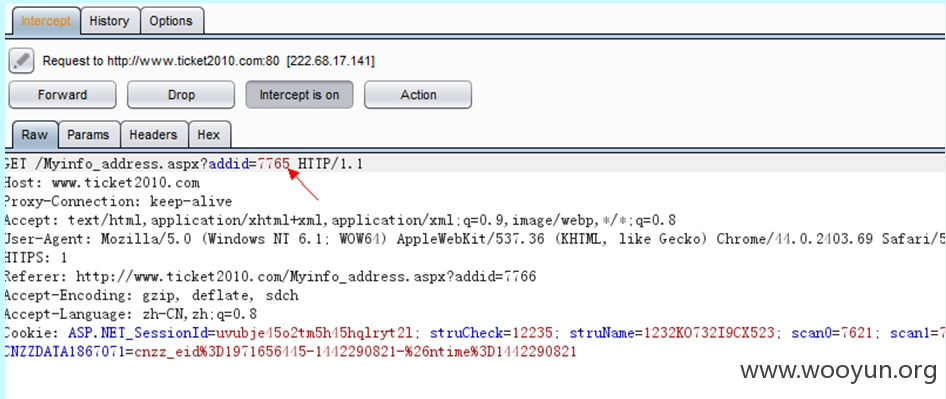This screenshot has width=946, height=399.
Task: Click the Referer header line
Action: [x=269, y=276]
